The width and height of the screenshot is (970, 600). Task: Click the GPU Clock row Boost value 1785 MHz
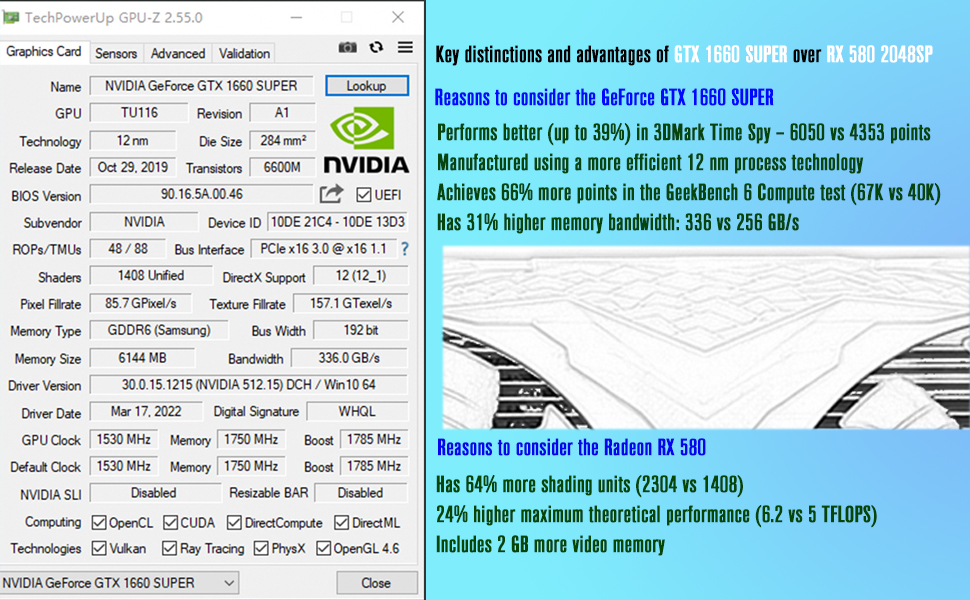(x=374, y=439)
